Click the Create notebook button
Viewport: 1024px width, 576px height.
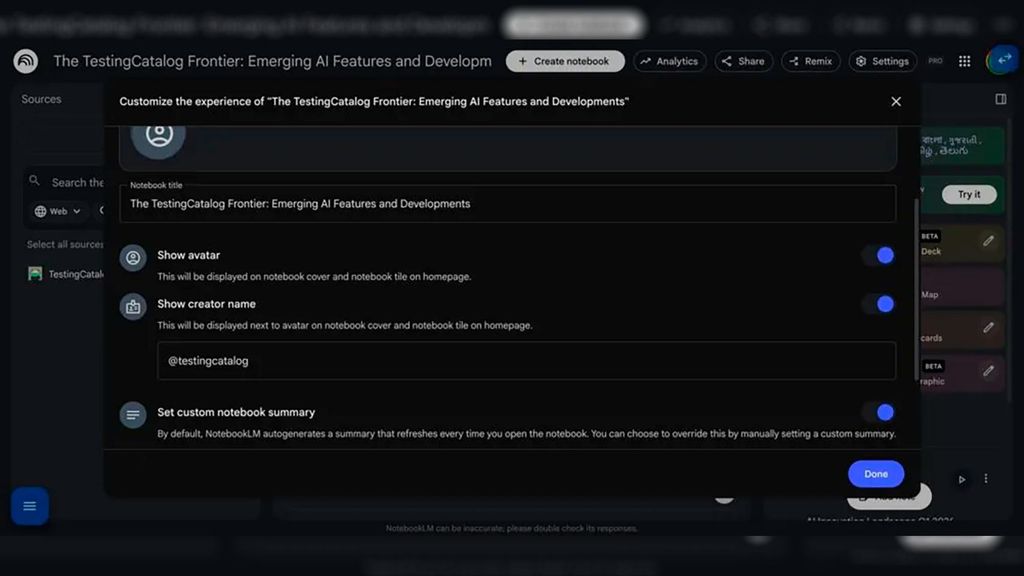click(565, 61)
